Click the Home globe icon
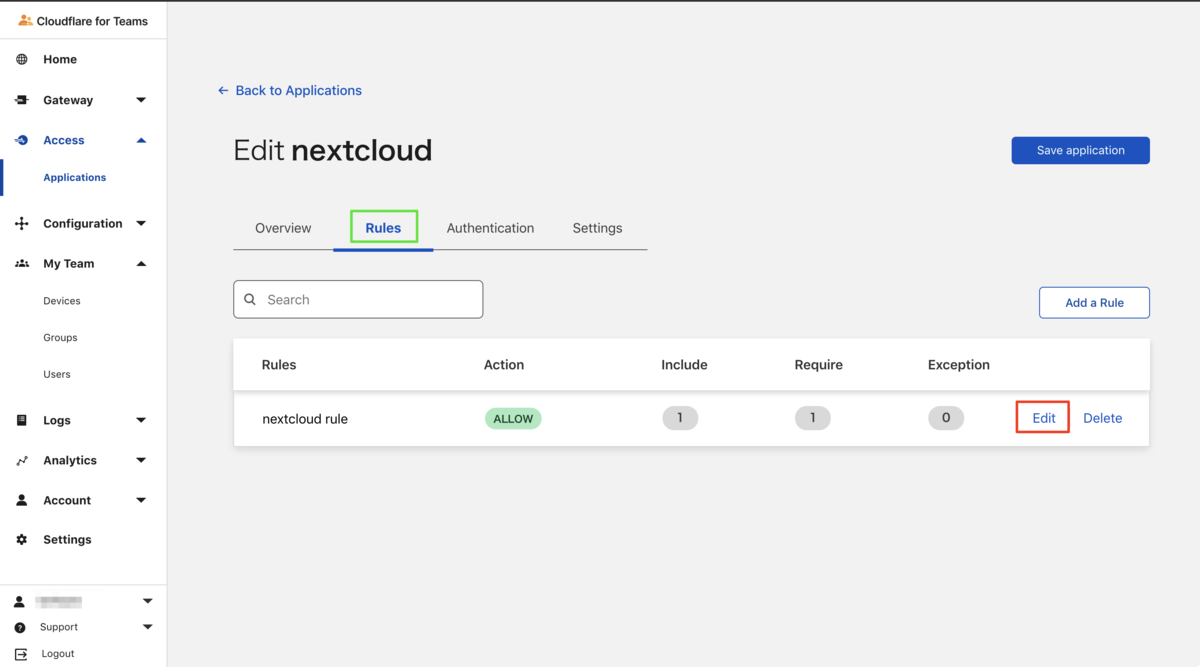The height and width of the screenshot is (667, 1200). point(22,59)
